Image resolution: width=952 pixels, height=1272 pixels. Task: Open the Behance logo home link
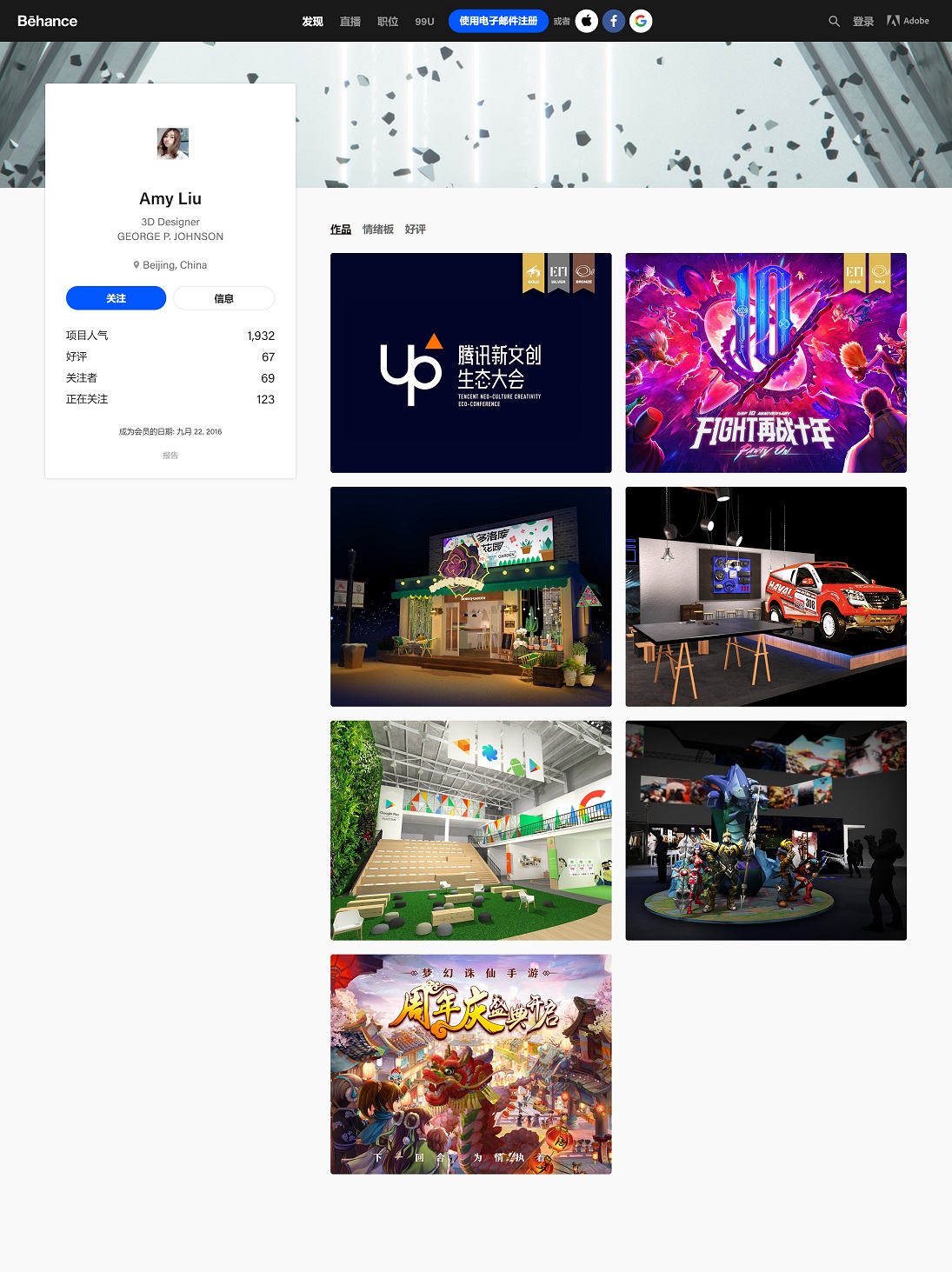[47, 21]
